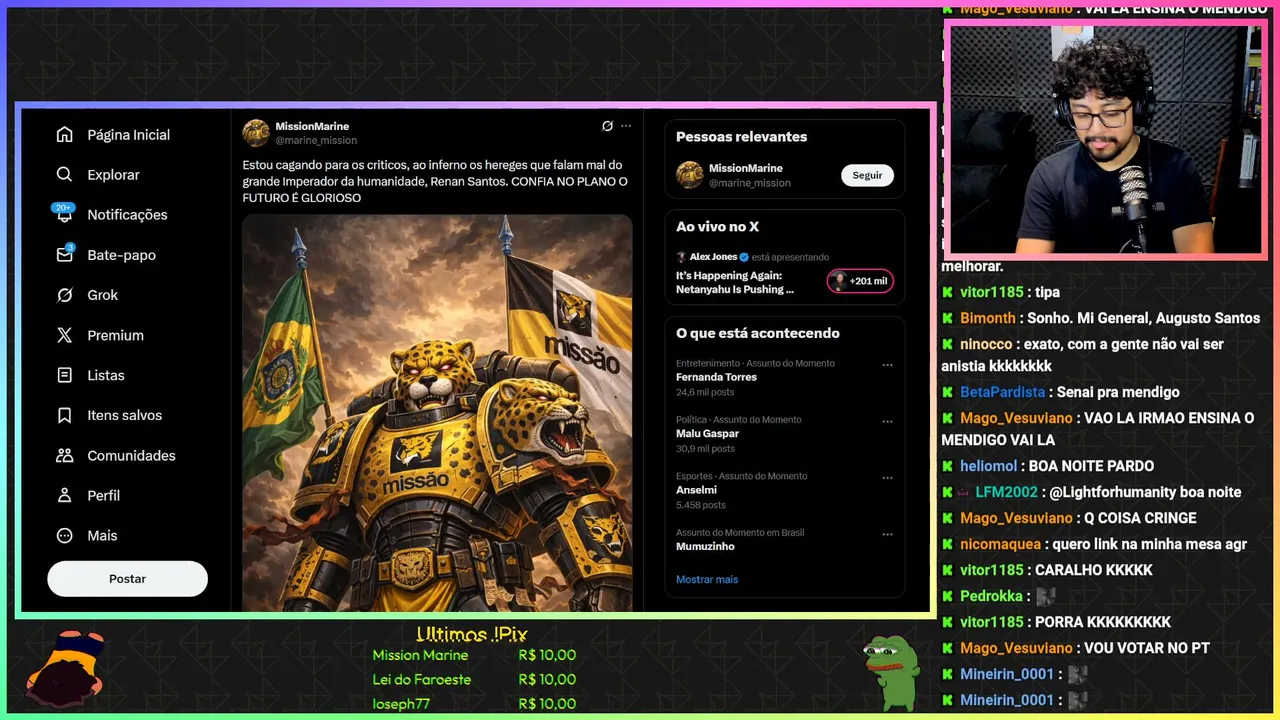The height and width of the screenshot is (720, 1280).
Task: Click the Kick badge beside vitor1185 tipa
Action: pyautogui.click(x=947, y=292)
